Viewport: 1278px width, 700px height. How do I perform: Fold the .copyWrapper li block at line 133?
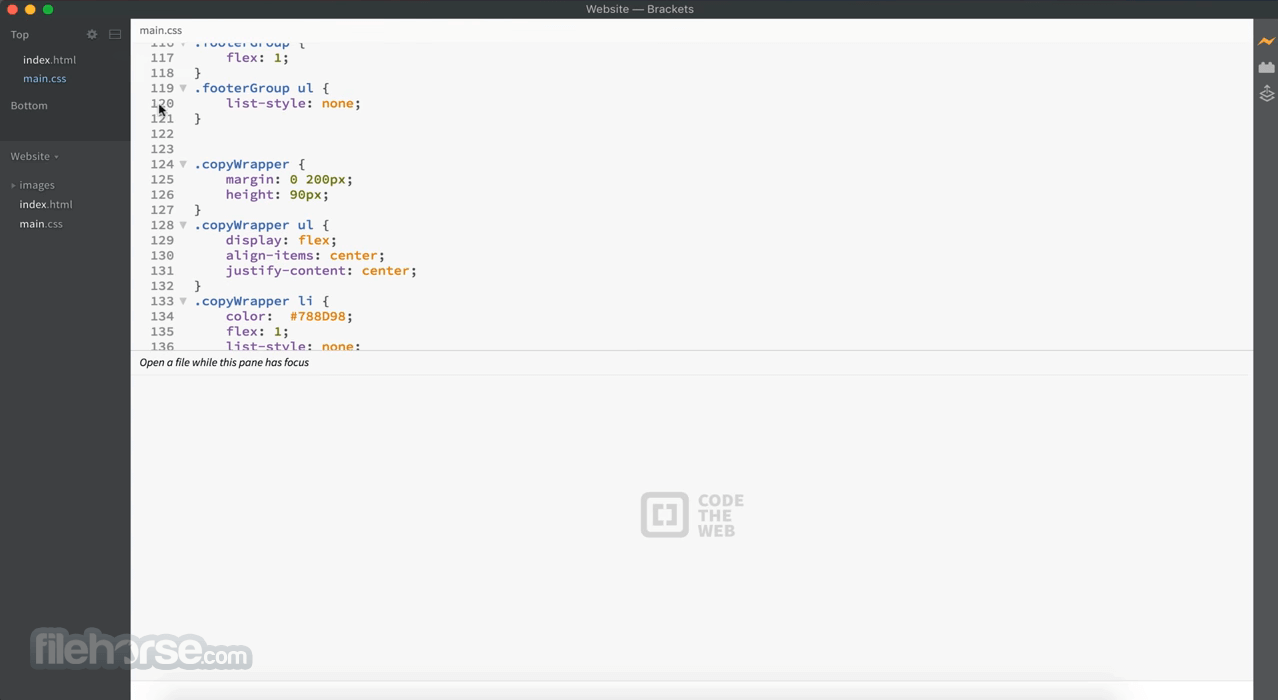(x=183, y=301)
